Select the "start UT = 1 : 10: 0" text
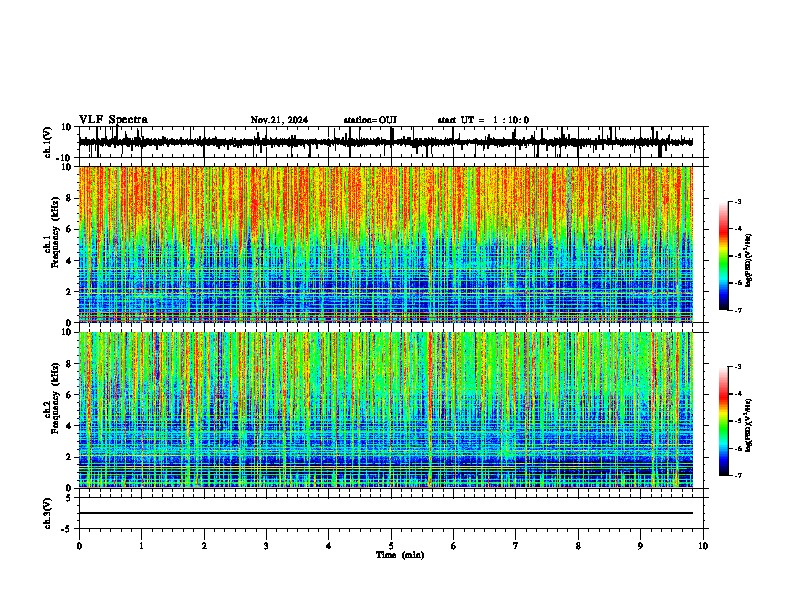The height and width of the screenshot is (612, 792). click(x=483, y=120)
